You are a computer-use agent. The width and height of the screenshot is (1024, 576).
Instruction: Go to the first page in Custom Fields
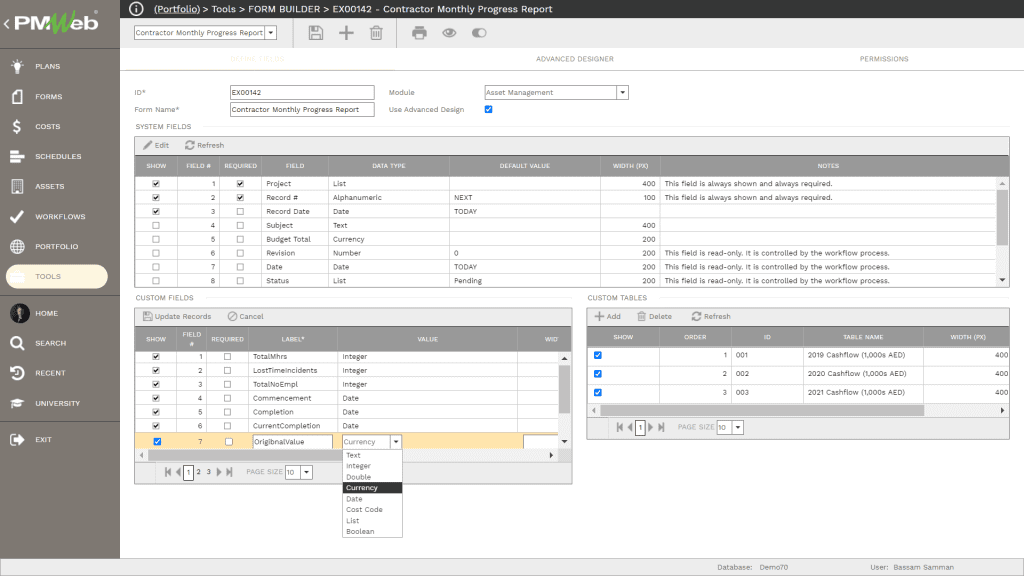[168, 472]
